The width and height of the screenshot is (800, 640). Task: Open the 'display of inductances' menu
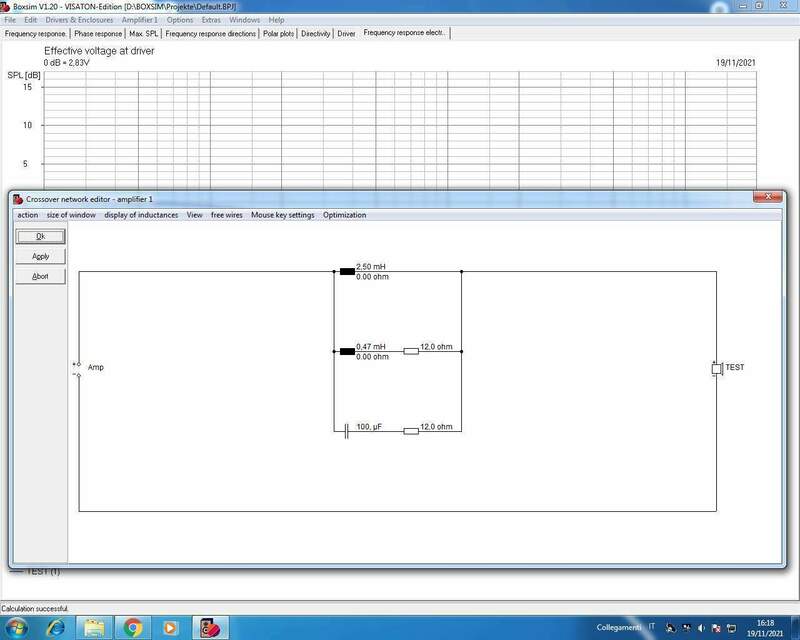click(141, 215)
